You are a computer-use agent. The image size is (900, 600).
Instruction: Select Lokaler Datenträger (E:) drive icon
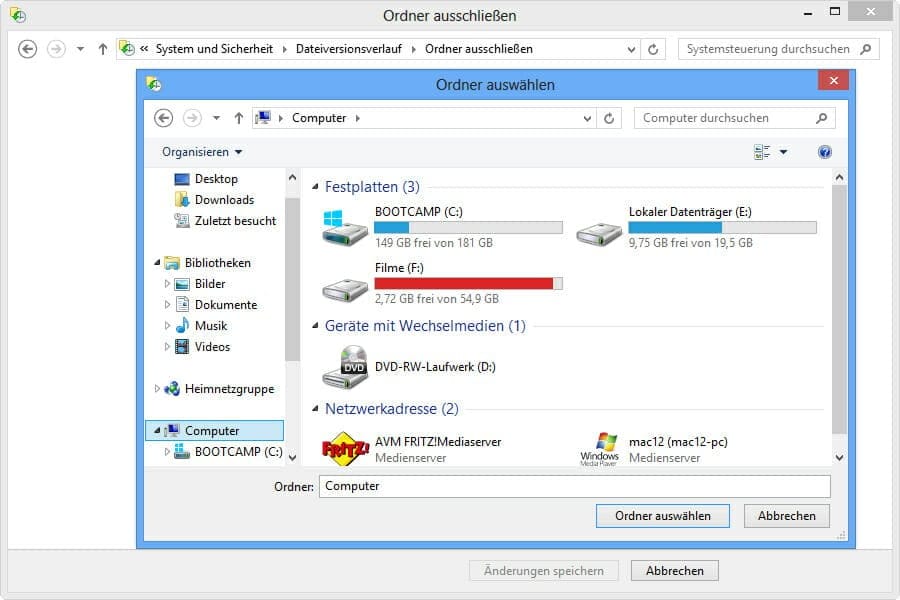point(599,227)
